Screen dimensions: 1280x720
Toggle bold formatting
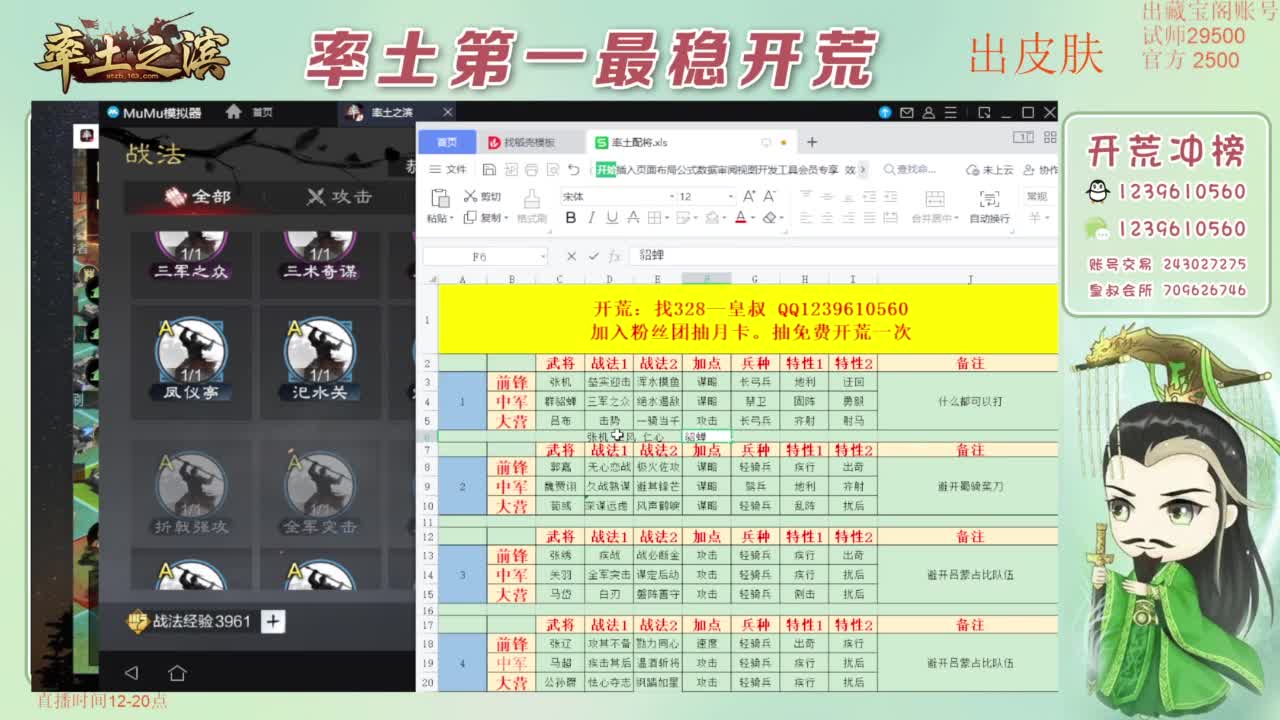570,218
